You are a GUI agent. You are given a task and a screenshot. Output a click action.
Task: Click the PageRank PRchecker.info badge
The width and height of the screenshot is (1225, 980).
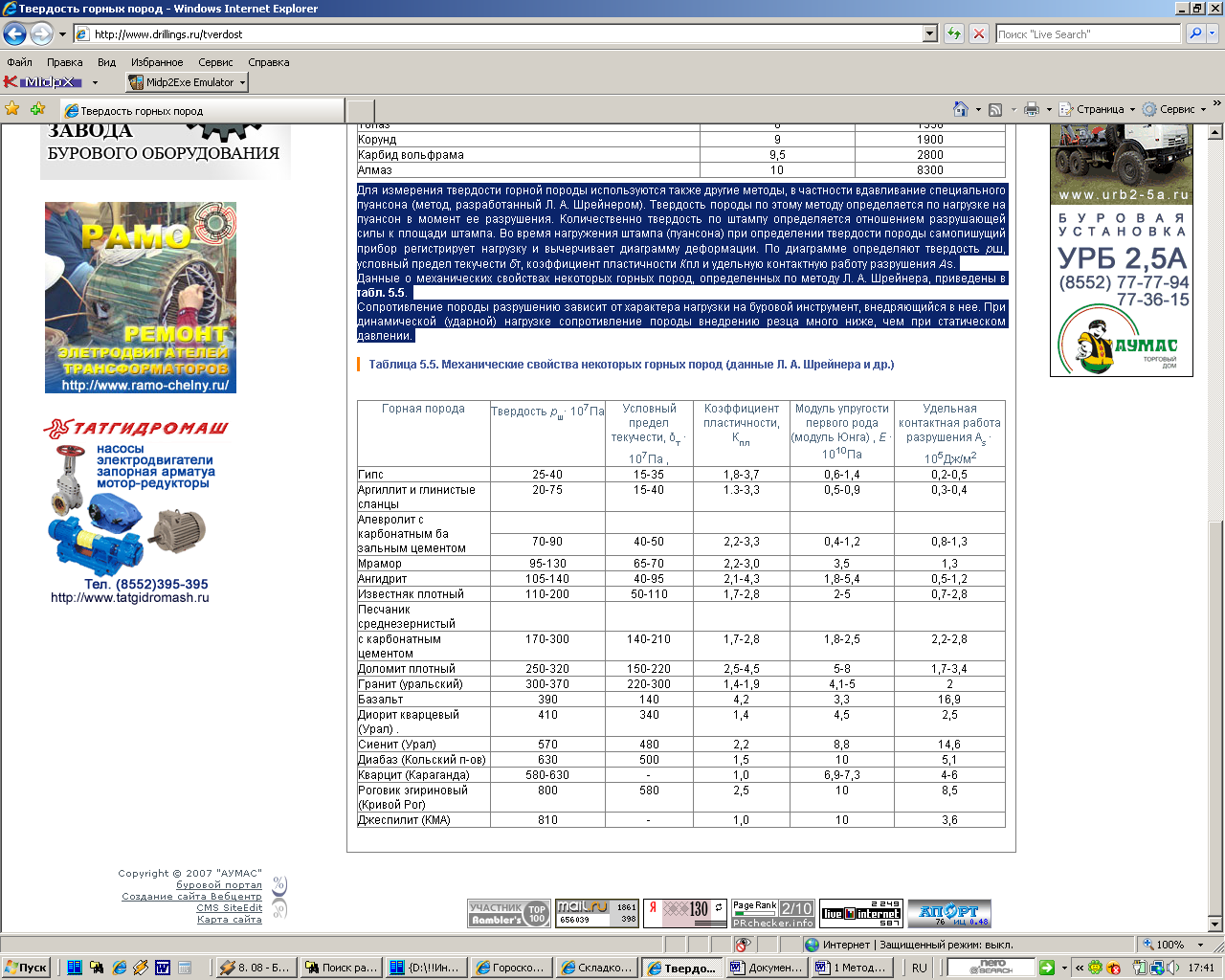click(772, 914)
